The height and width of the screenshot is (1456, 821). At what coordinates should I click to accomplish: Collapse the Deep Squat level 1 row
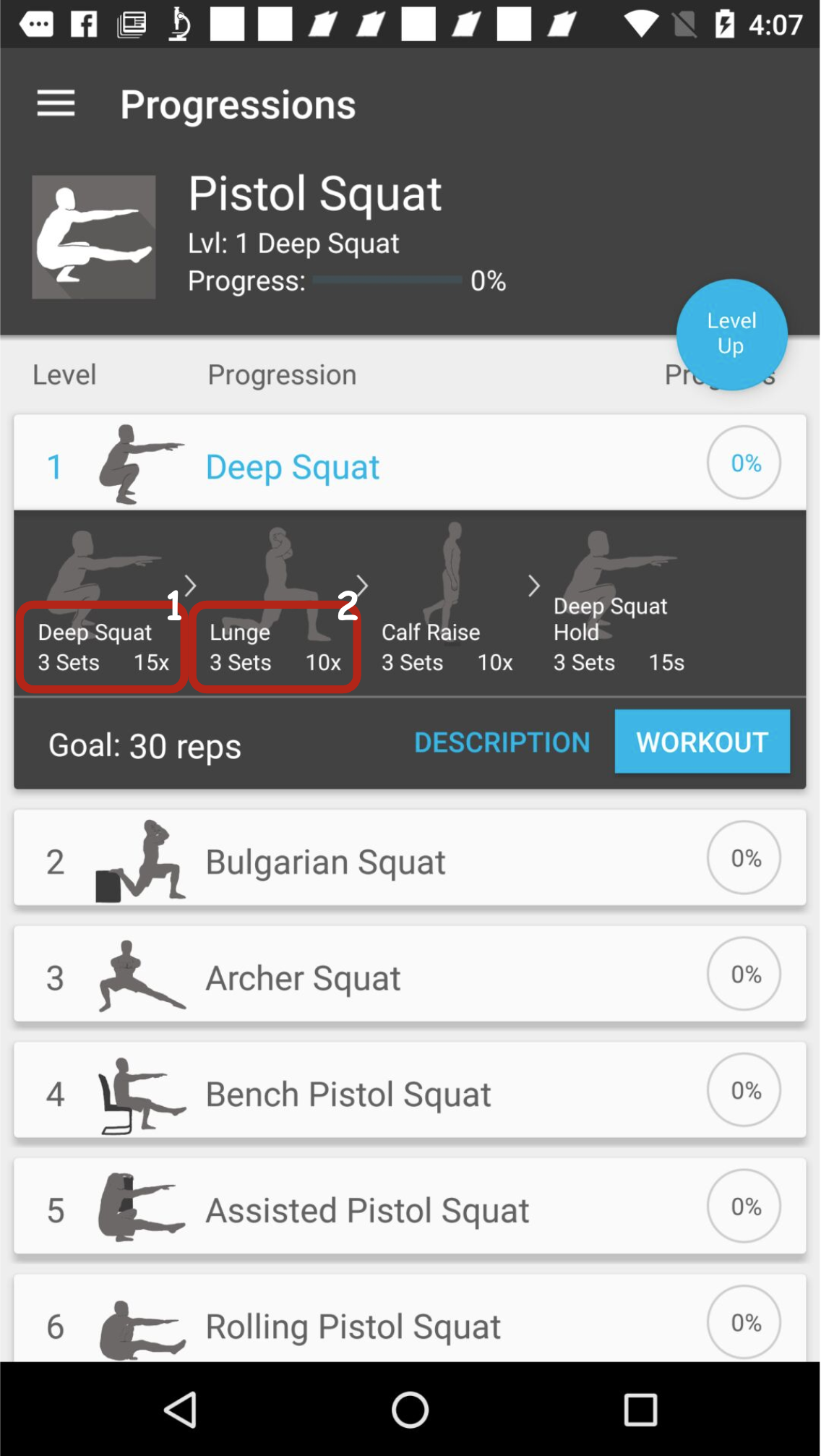(x=410, y=463)
